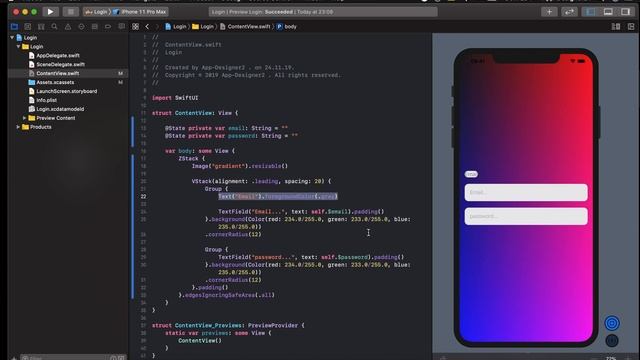640x360 pixels.
Task: Open the Debug navigator
Action: tap(95, 27)
